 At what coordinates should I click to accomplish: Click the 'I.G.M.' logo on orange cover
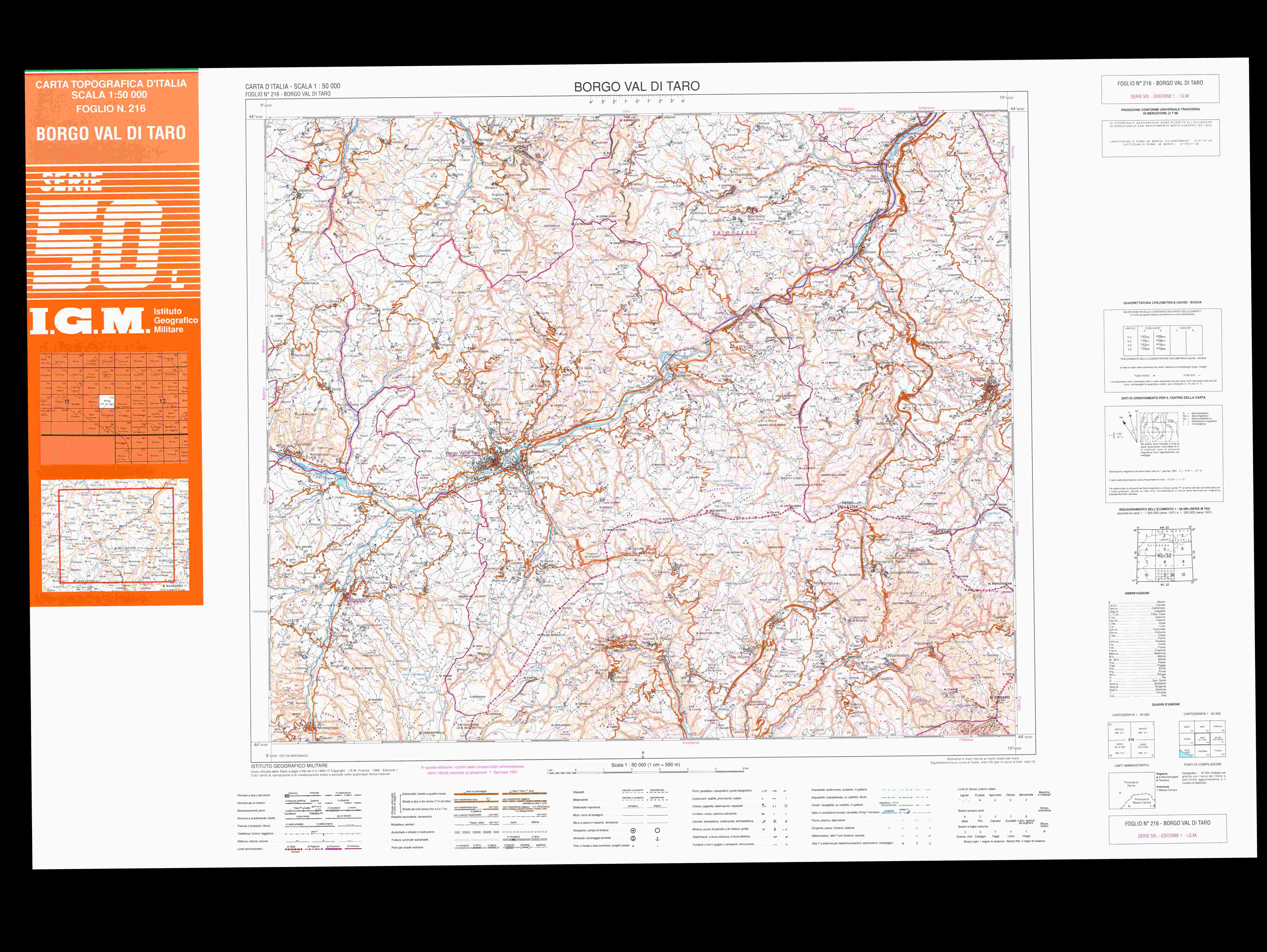pyautogui.click(x=89, y=321)
